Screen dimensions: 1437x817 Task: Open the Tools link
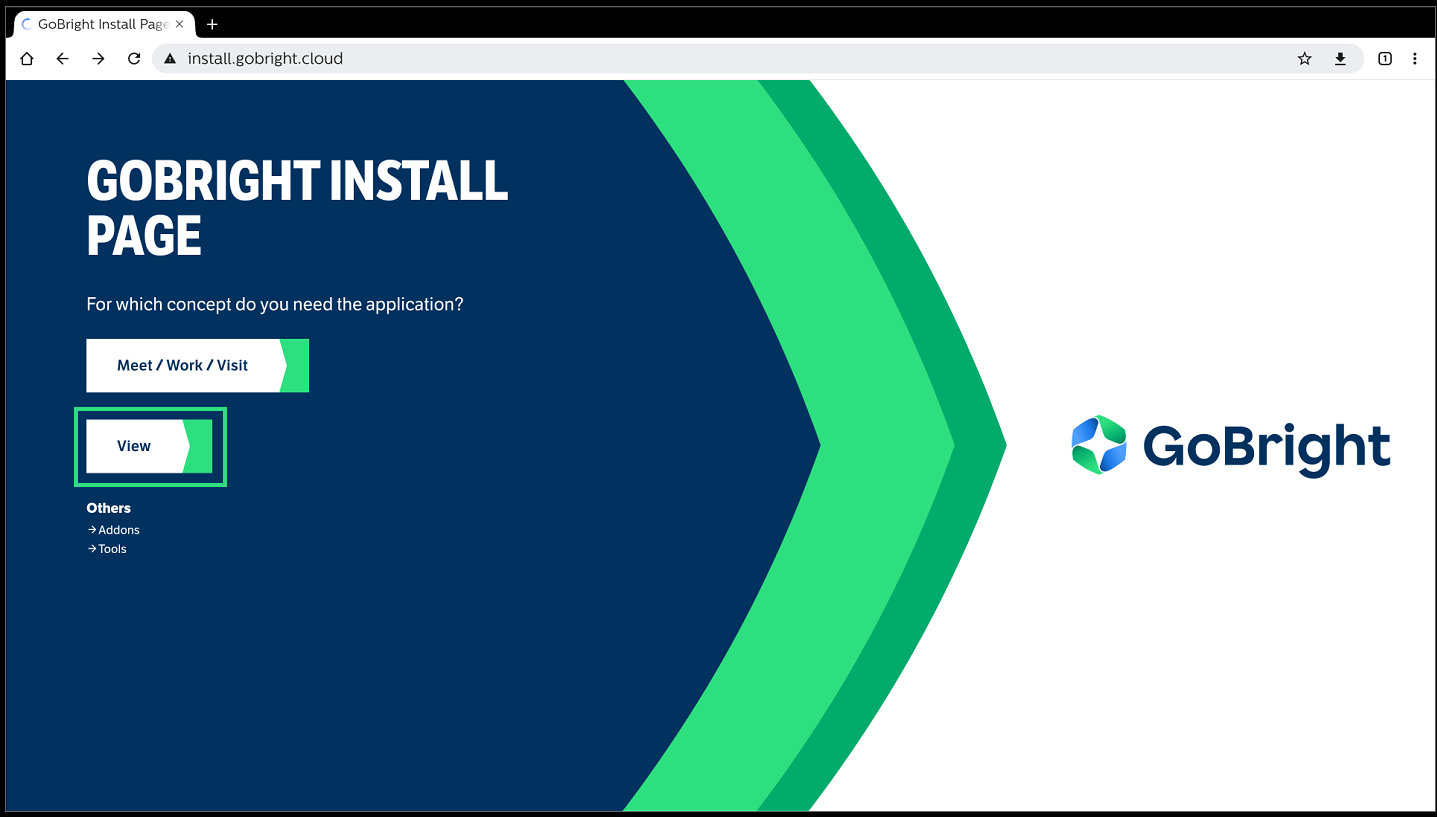112,549
